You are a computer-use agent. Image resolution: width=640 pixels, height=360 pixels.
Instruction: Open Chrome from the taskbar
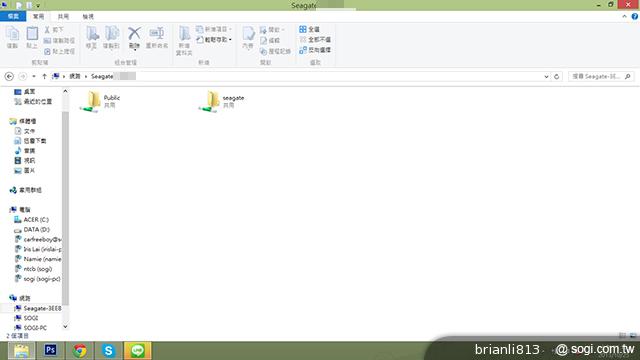point(80,350)
